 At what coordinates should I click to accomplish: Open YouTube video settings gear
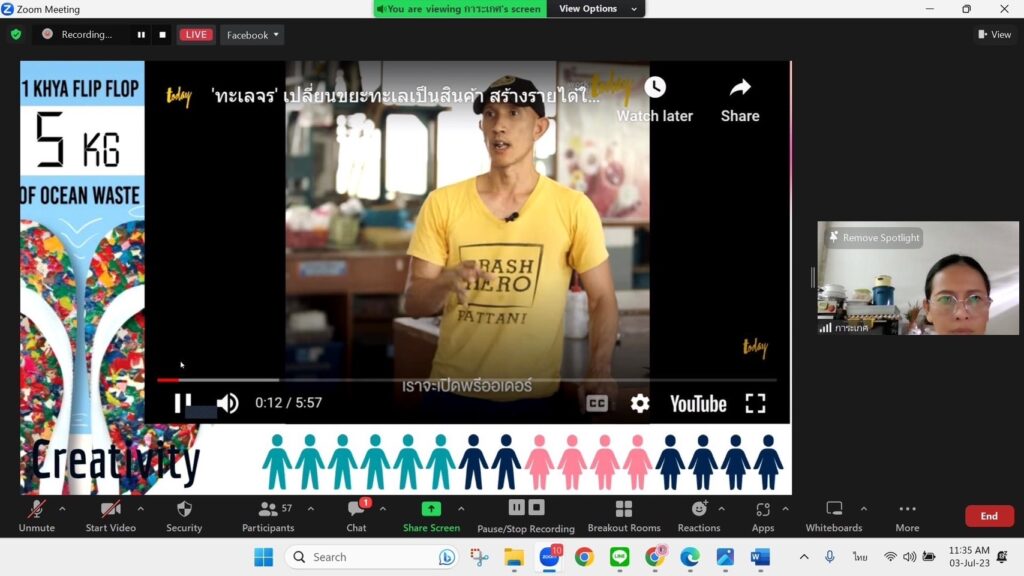coord(640,403)
